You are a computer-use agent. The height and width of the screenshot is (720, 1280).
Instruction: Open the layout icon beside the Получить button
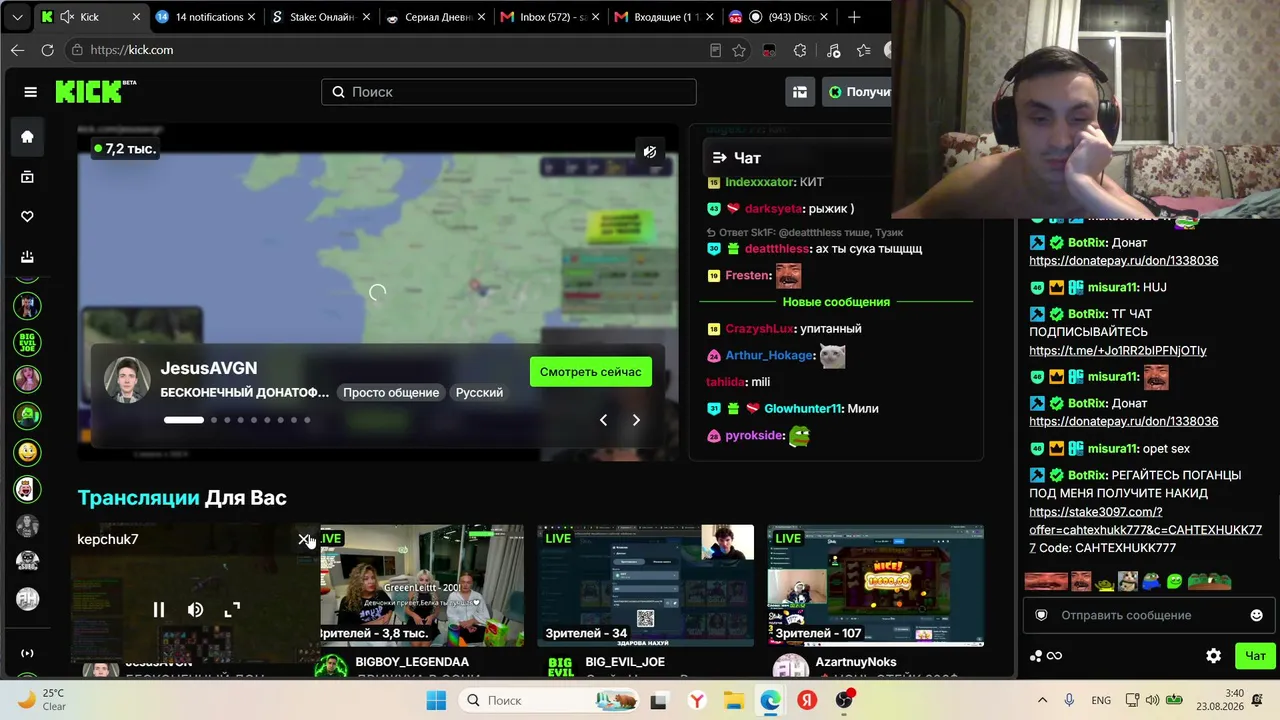(x=800, y=92)
